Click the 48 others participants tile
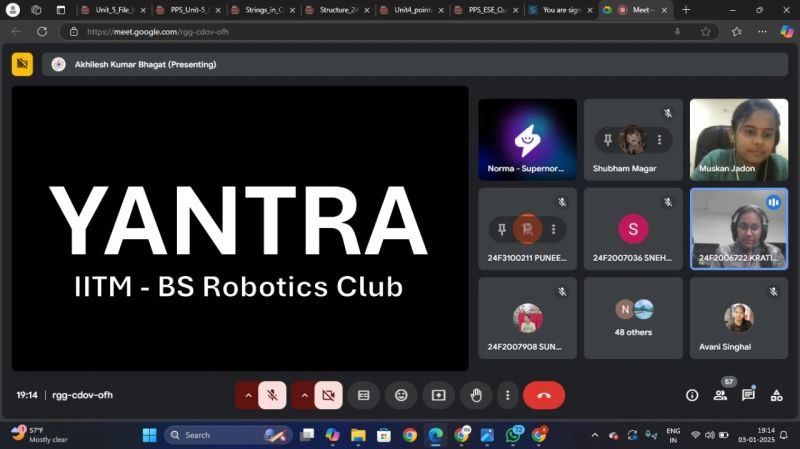This screenshot has width=800, height=449. coord(633,317)
